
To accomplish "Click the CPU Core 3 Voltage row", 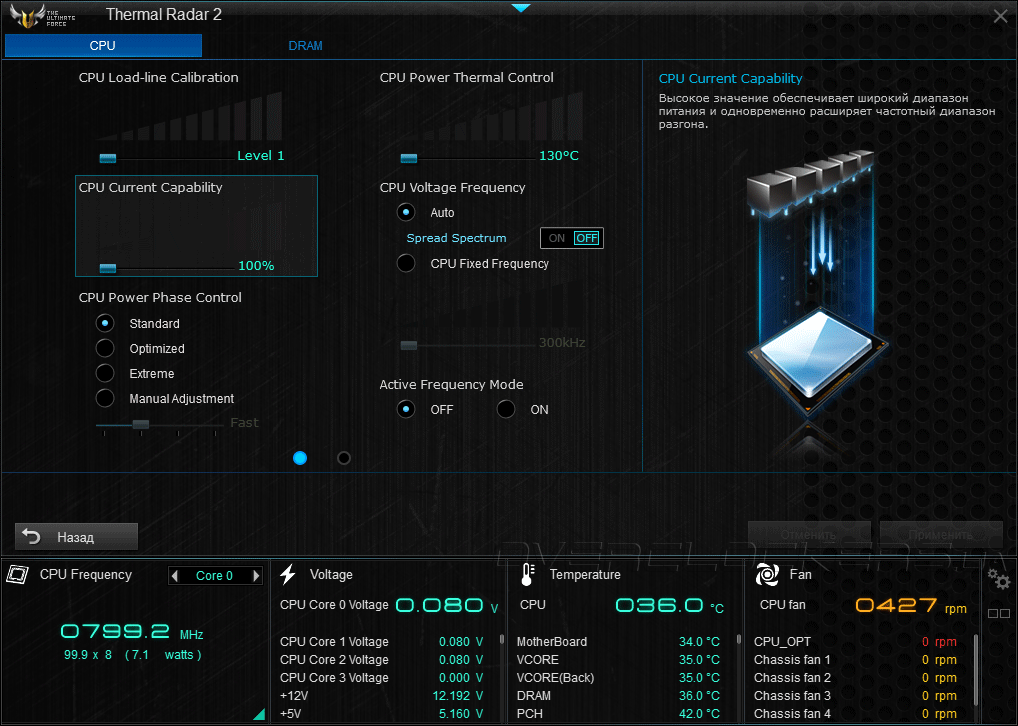I will point(382,677).
